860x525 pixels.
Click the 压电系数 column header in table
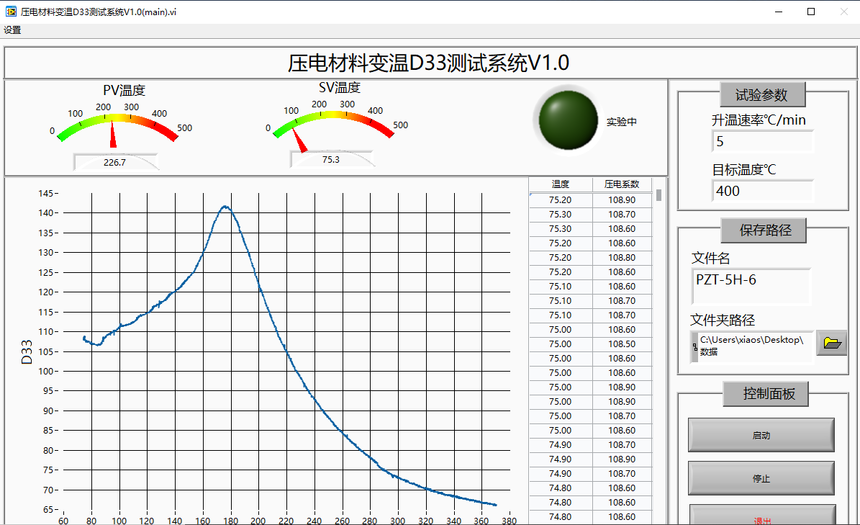(x=621, y=184)
